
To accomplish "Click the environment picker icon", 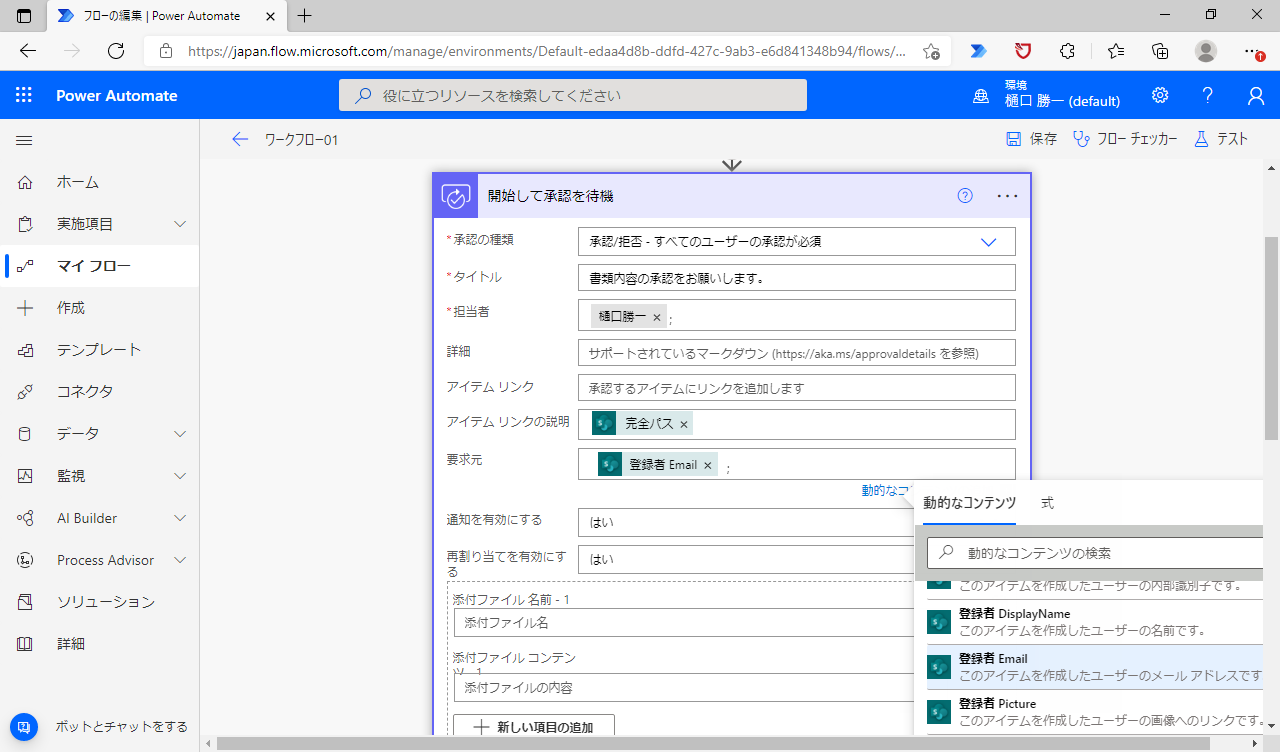I will coord(981,96).
